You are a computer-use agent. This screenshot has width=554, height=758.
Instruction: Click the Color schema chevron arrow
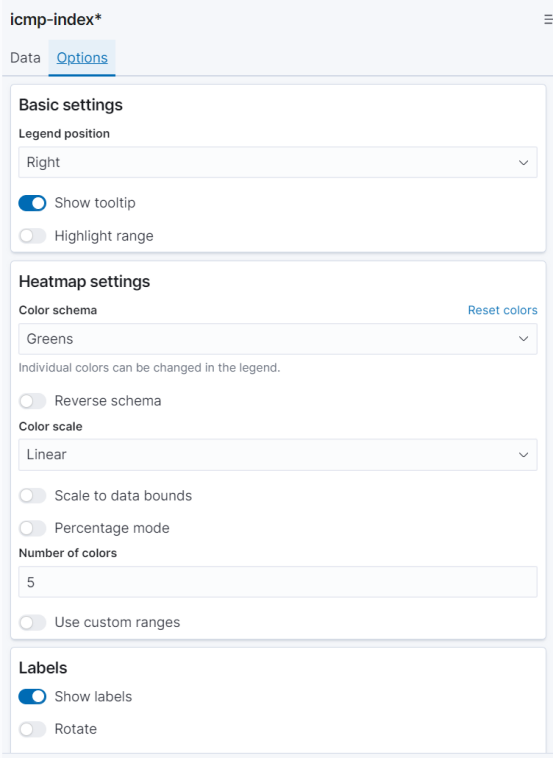point(523,339)
